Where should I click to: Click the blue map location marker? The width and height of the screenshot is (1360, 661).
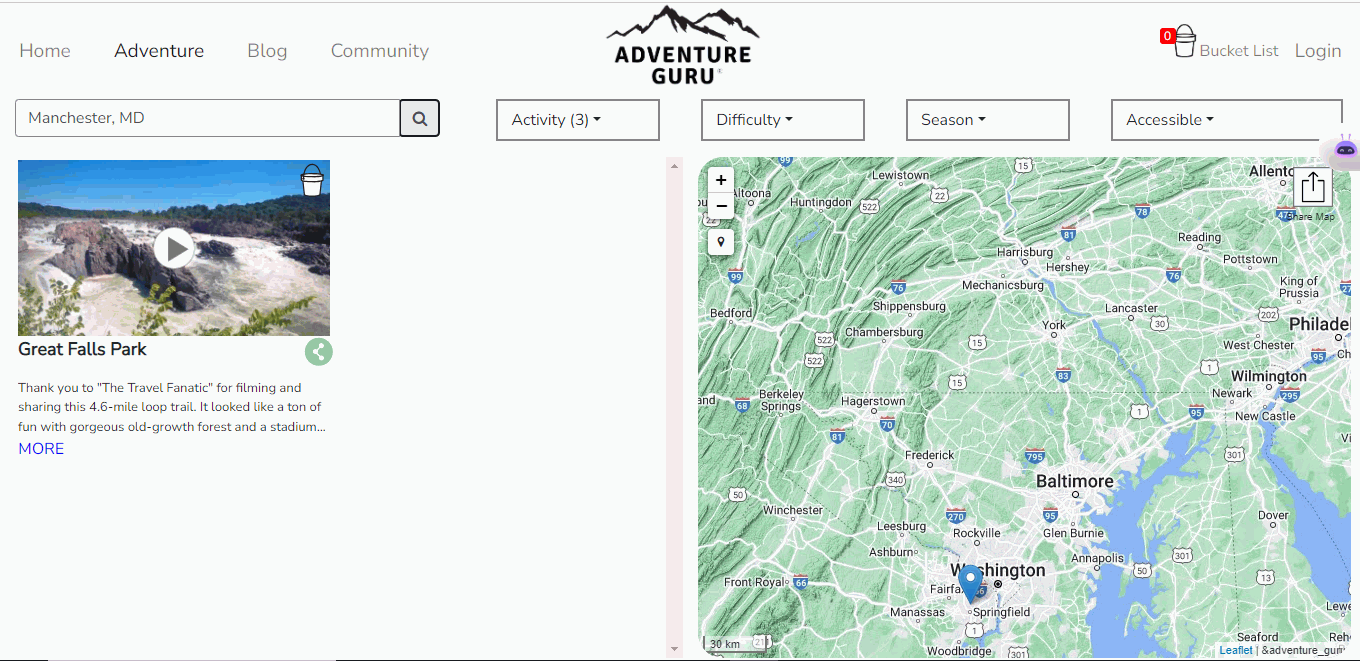coord(970,583)
